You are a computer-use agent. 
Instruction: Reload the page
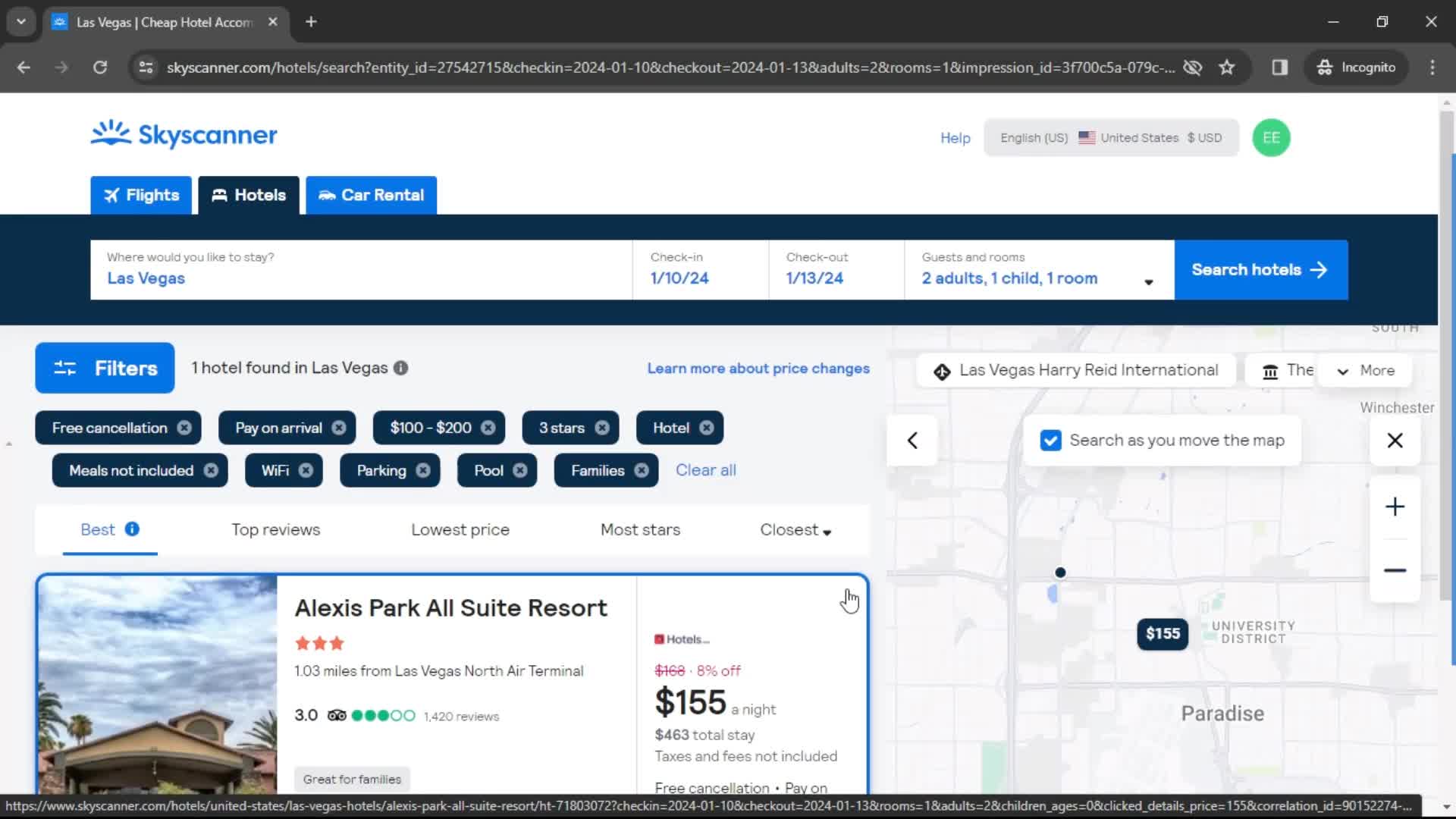100,67
